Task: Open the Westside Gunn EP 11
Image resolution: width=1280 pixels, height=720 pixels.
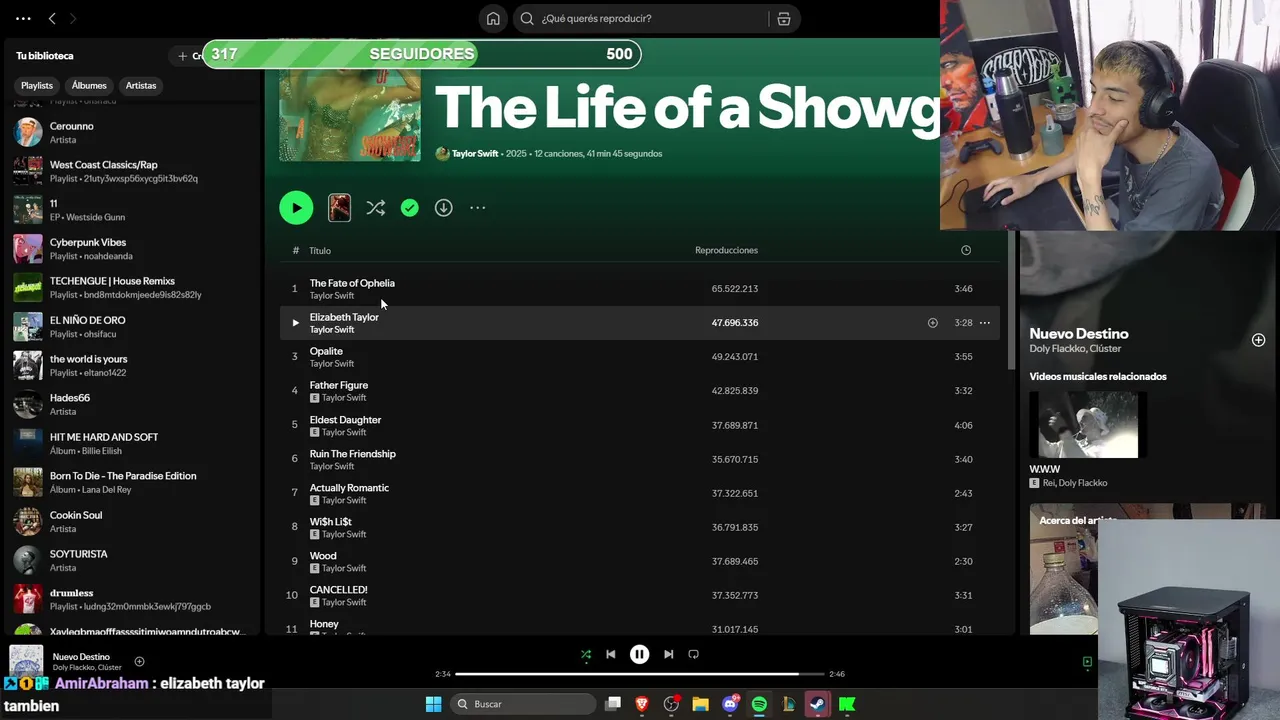Action: click(134, 210)
